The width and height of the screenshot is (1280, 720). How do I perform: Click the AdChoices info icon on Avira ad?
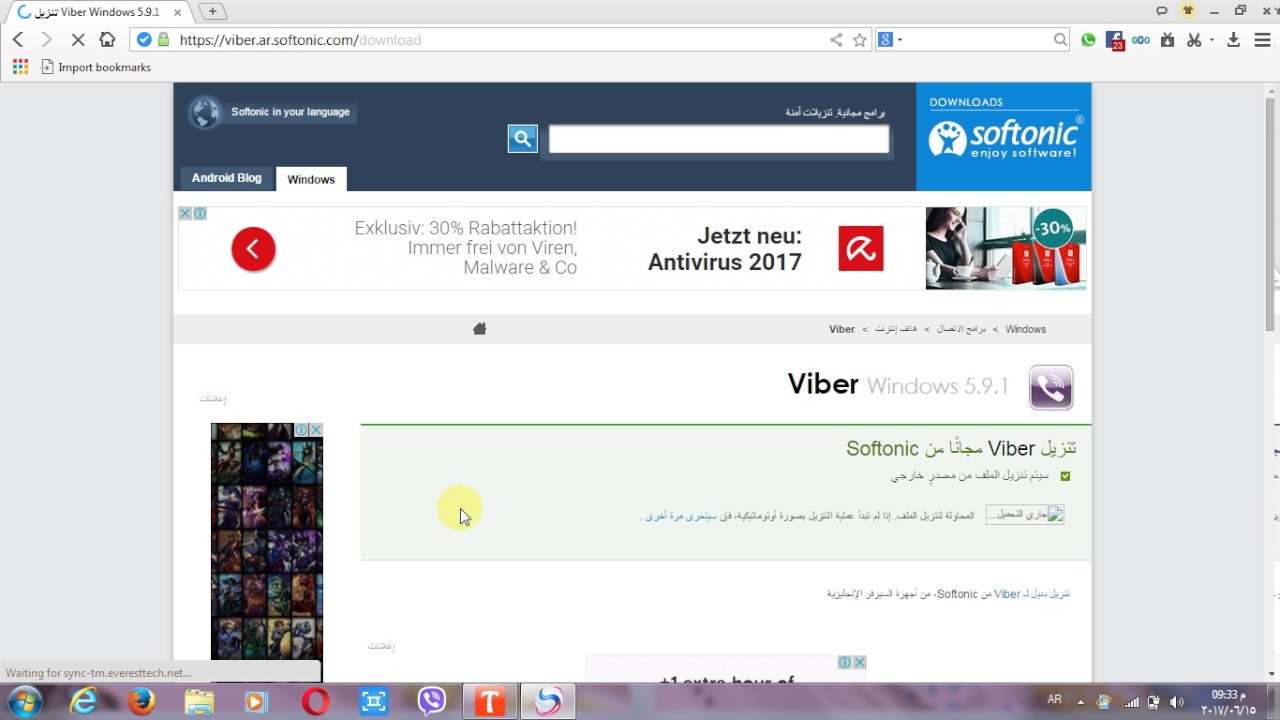(x=200, y=213)
